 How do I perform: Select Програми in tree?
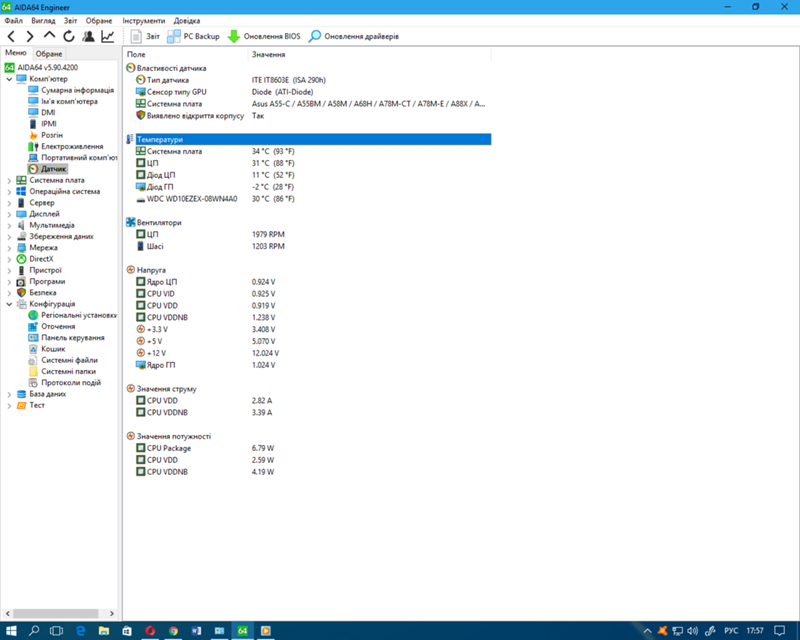47,281
